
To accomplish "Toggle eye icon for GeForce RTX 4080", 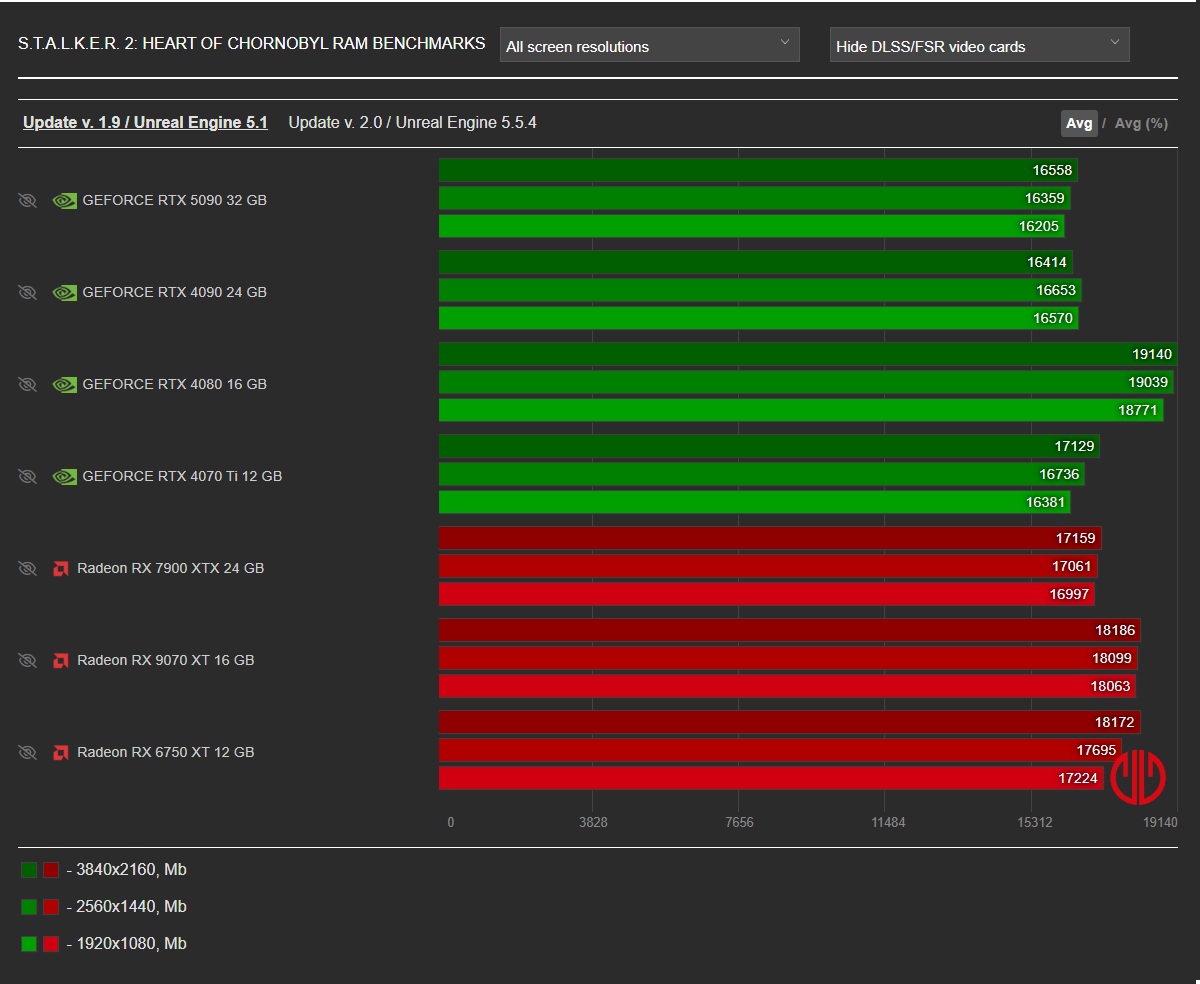I will pyautogui.click(x=27, y=384).
